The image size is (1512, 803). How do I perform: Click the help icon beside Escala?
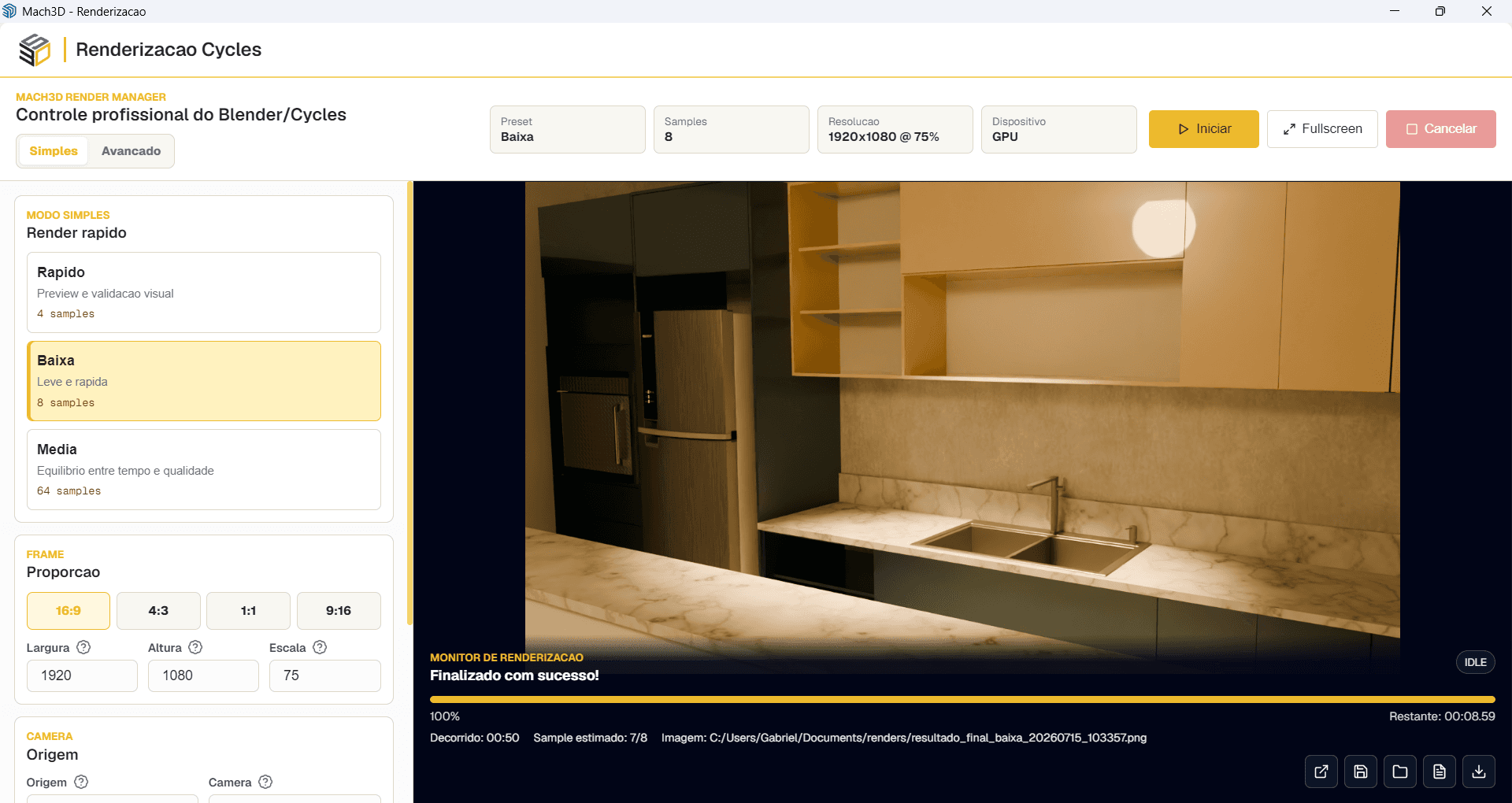coord(320,647)
